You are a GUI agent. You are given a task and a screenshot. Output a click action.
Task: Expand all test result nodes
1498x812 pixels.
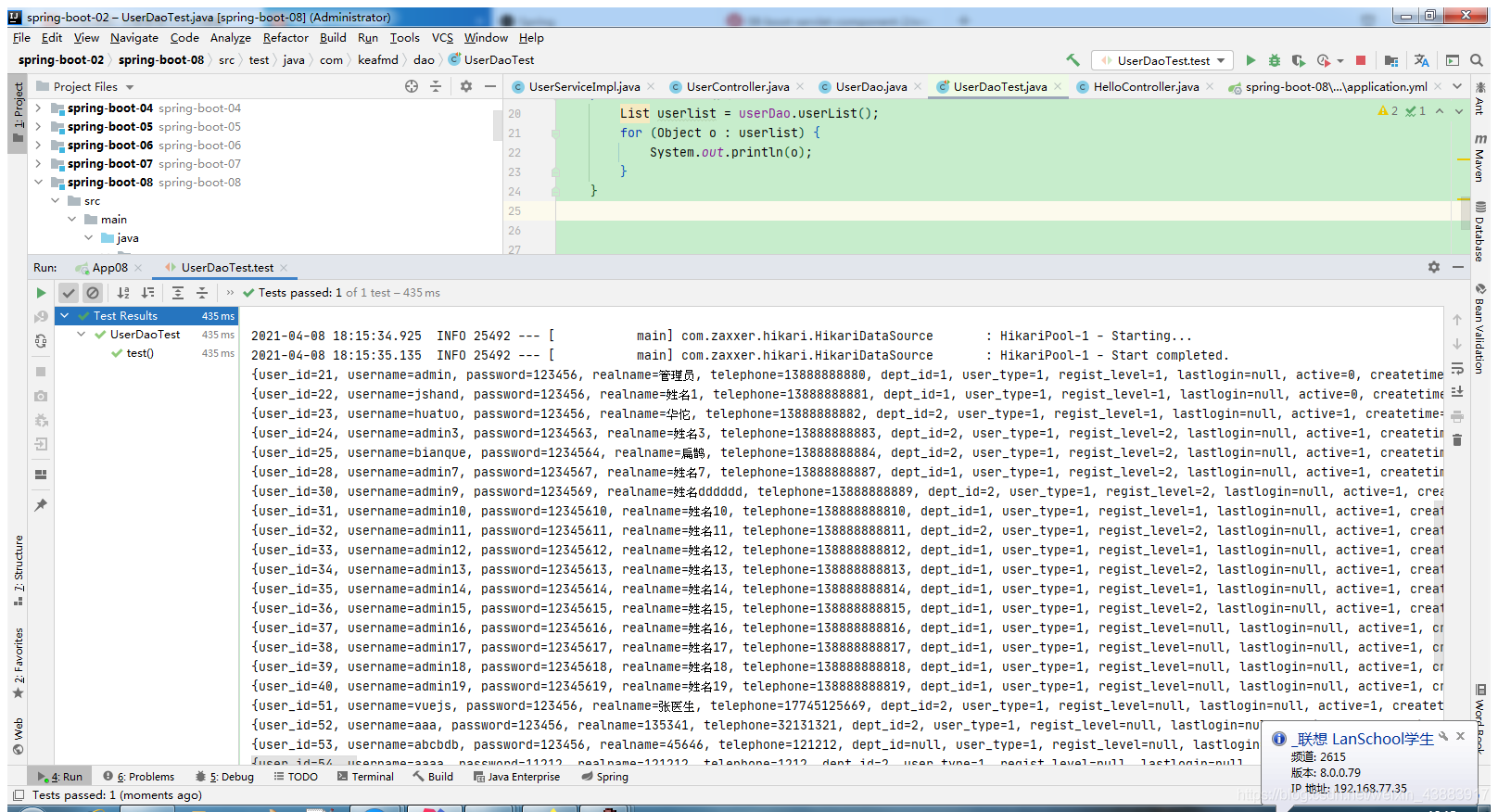(178, 293)
